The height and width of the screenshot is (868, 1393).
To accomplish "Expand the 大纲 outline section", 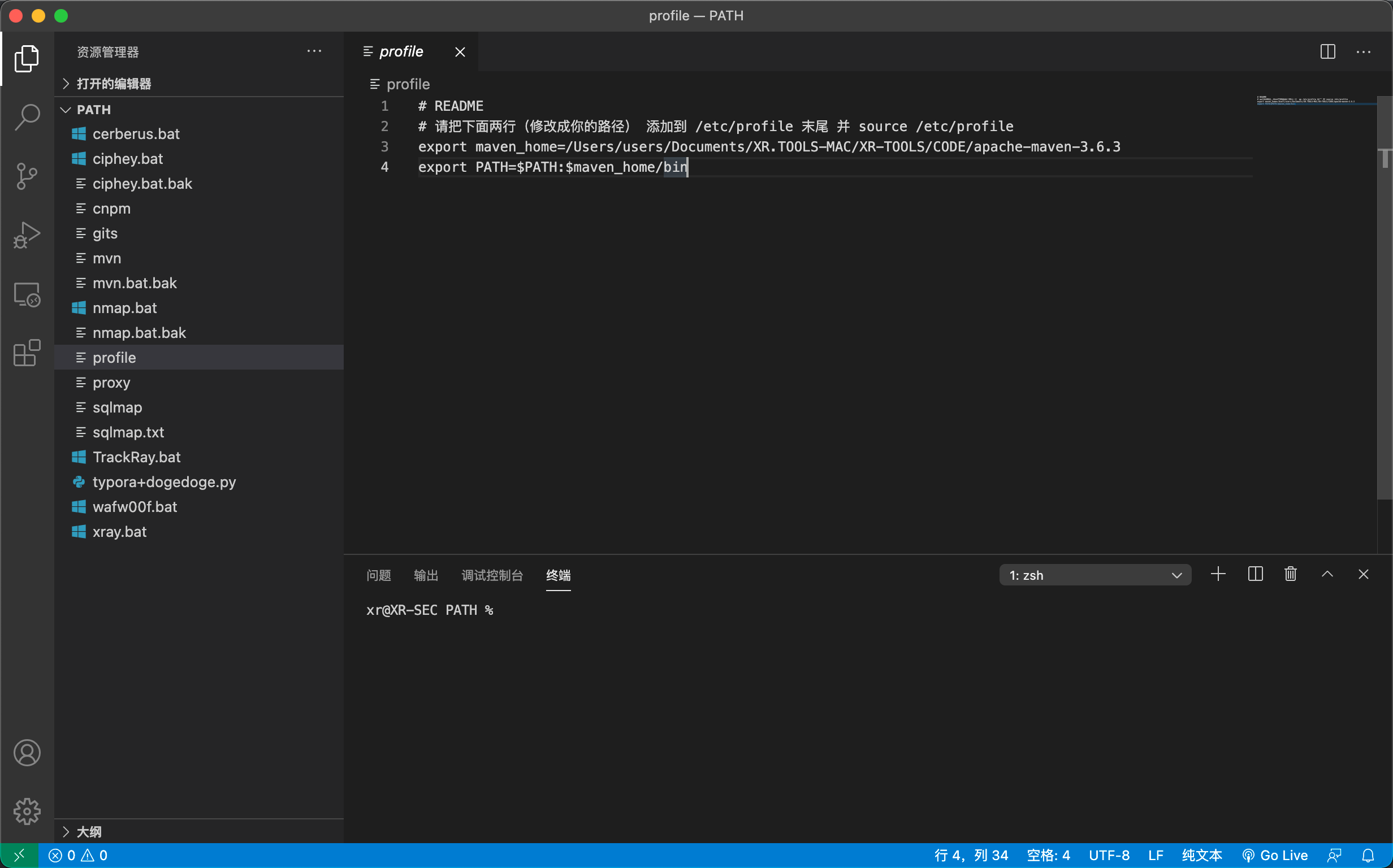I will (x=198, y=831).
